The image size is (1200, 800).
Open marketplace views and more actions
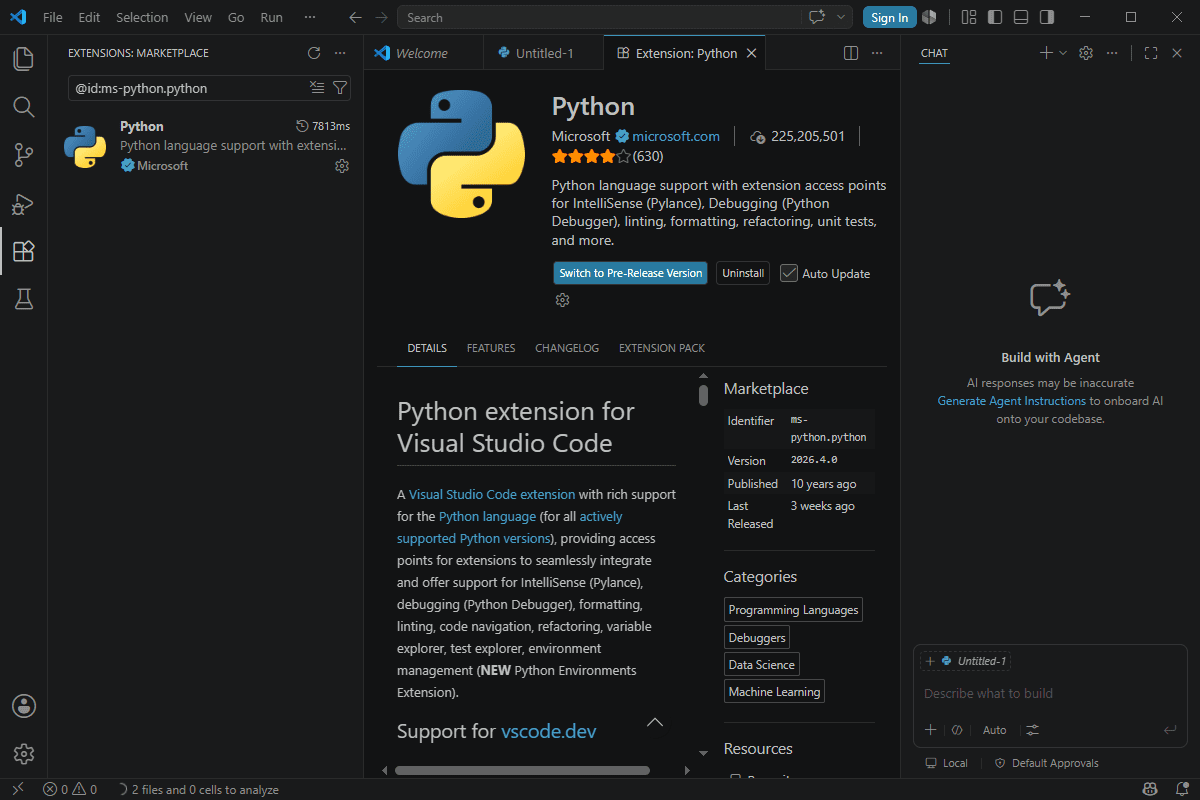[x=340, y=53]
